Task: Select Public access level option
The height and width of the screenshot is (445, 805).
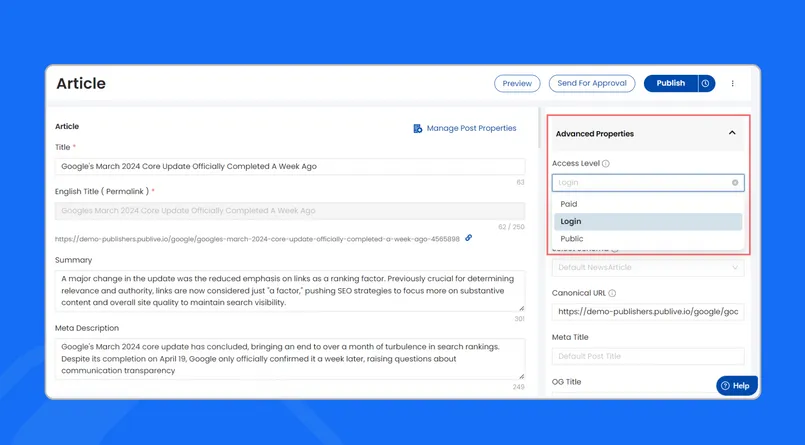Action: coord(572,239)
